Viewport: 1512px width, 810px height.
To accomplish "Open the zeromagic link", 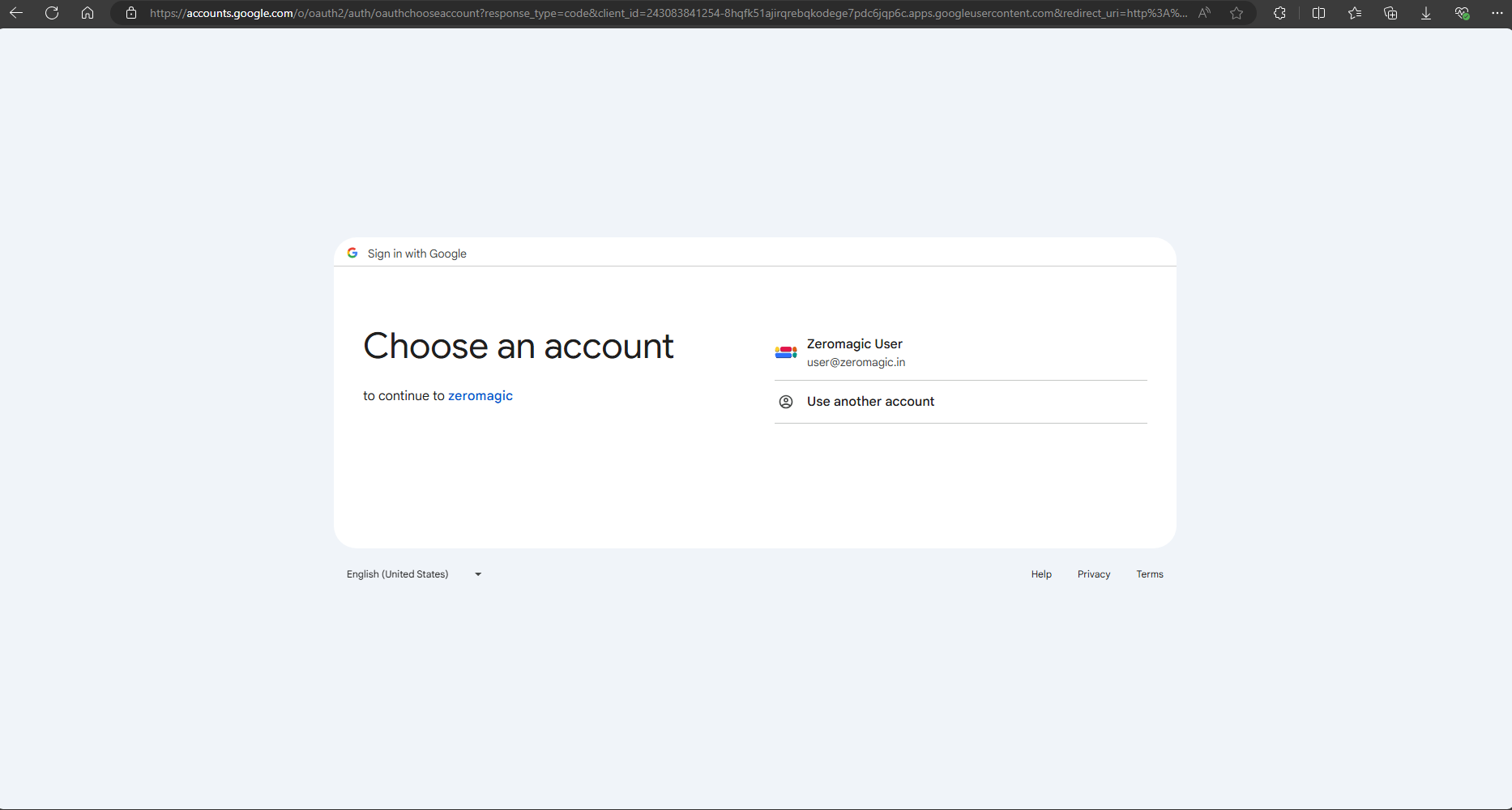I will point(480,395).
